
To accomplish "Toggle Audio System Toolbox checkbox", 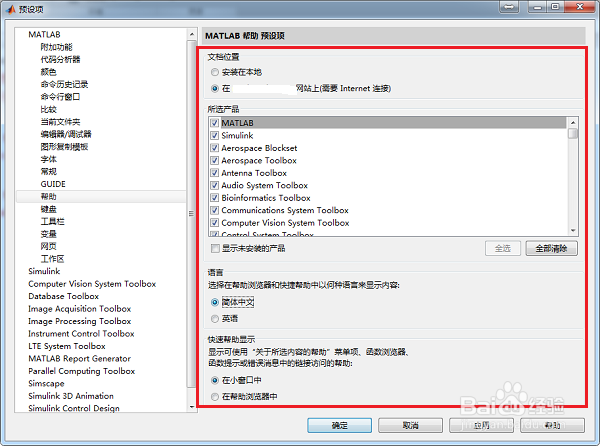I will tap(215, 185).
